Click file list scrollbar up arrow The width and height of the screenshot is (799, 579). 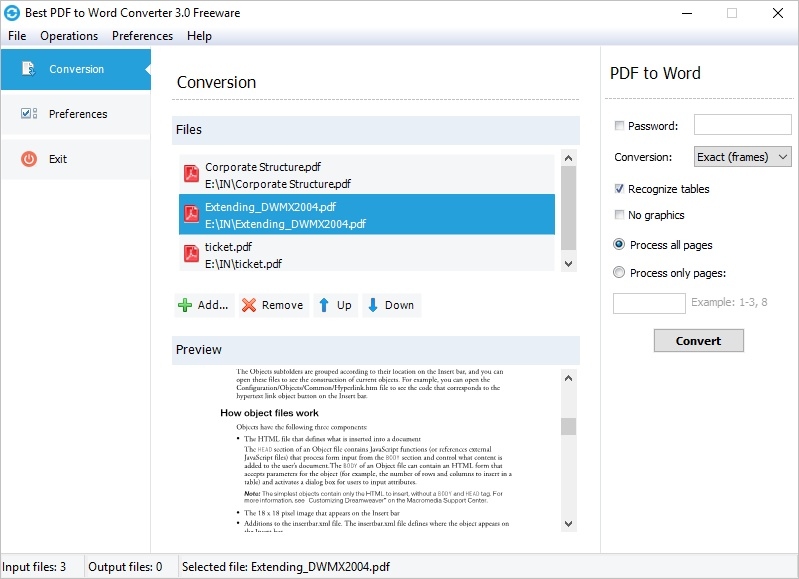(569, 158)
